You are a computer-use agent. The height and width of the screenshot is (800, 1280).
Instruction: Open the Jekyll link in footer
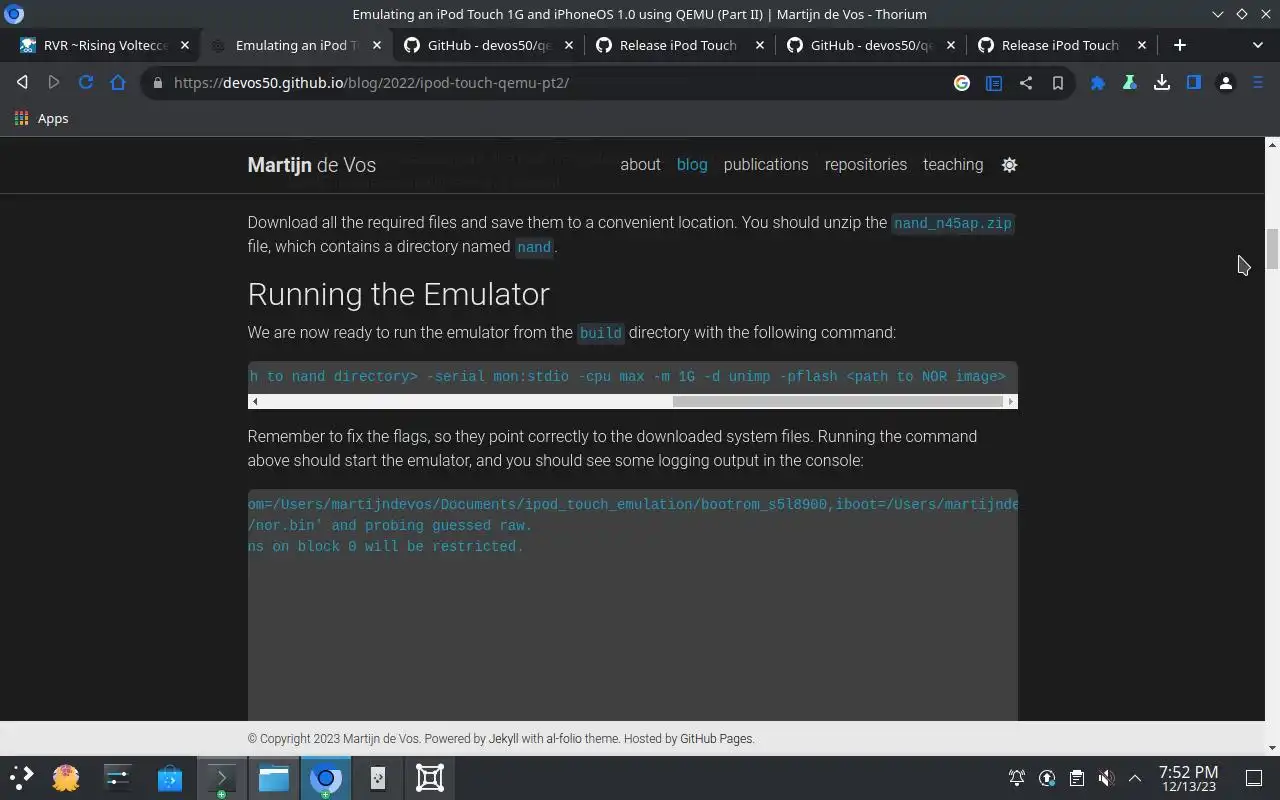pyautogui.click(x=503, y=739)
